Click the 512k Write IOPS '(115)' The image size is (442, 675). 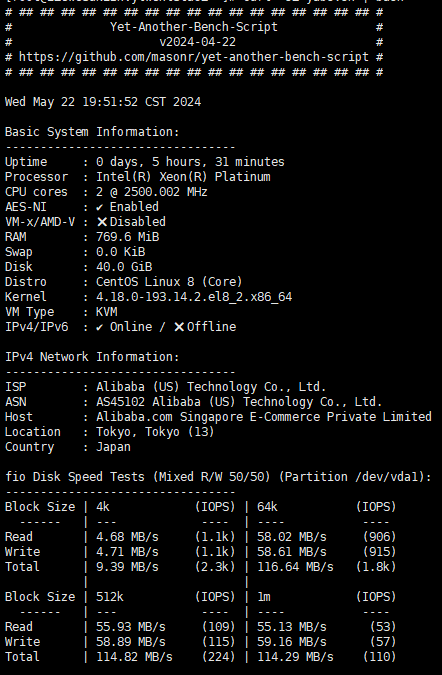(x=219, y=642)
